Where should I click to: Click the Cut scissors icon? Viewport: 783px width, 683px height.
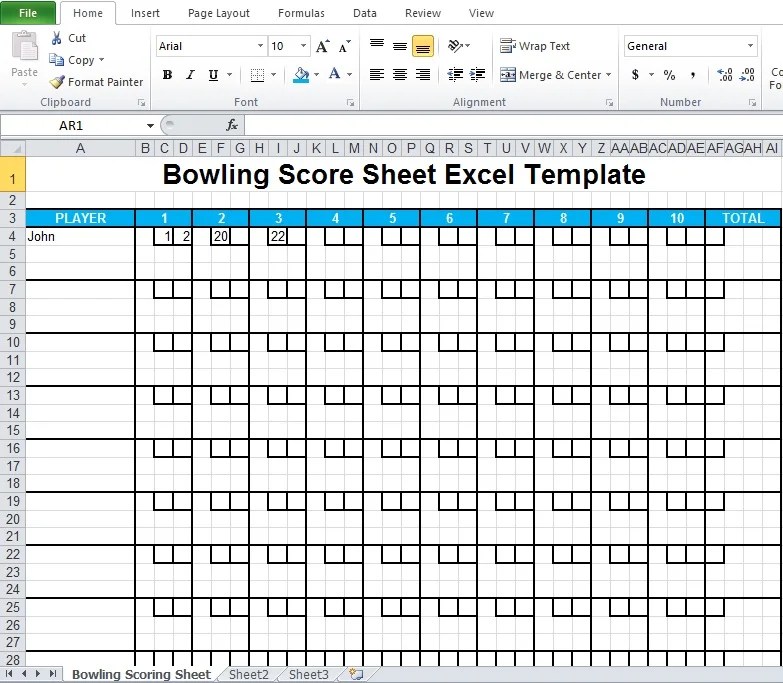tap(56, 38)
